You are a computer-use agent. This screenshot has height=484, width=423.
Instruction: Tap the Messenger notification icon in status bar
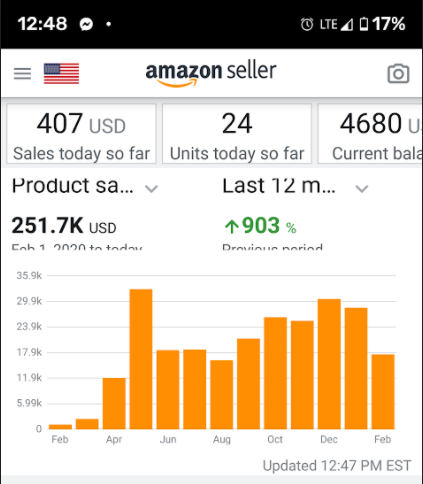(86, 24)
